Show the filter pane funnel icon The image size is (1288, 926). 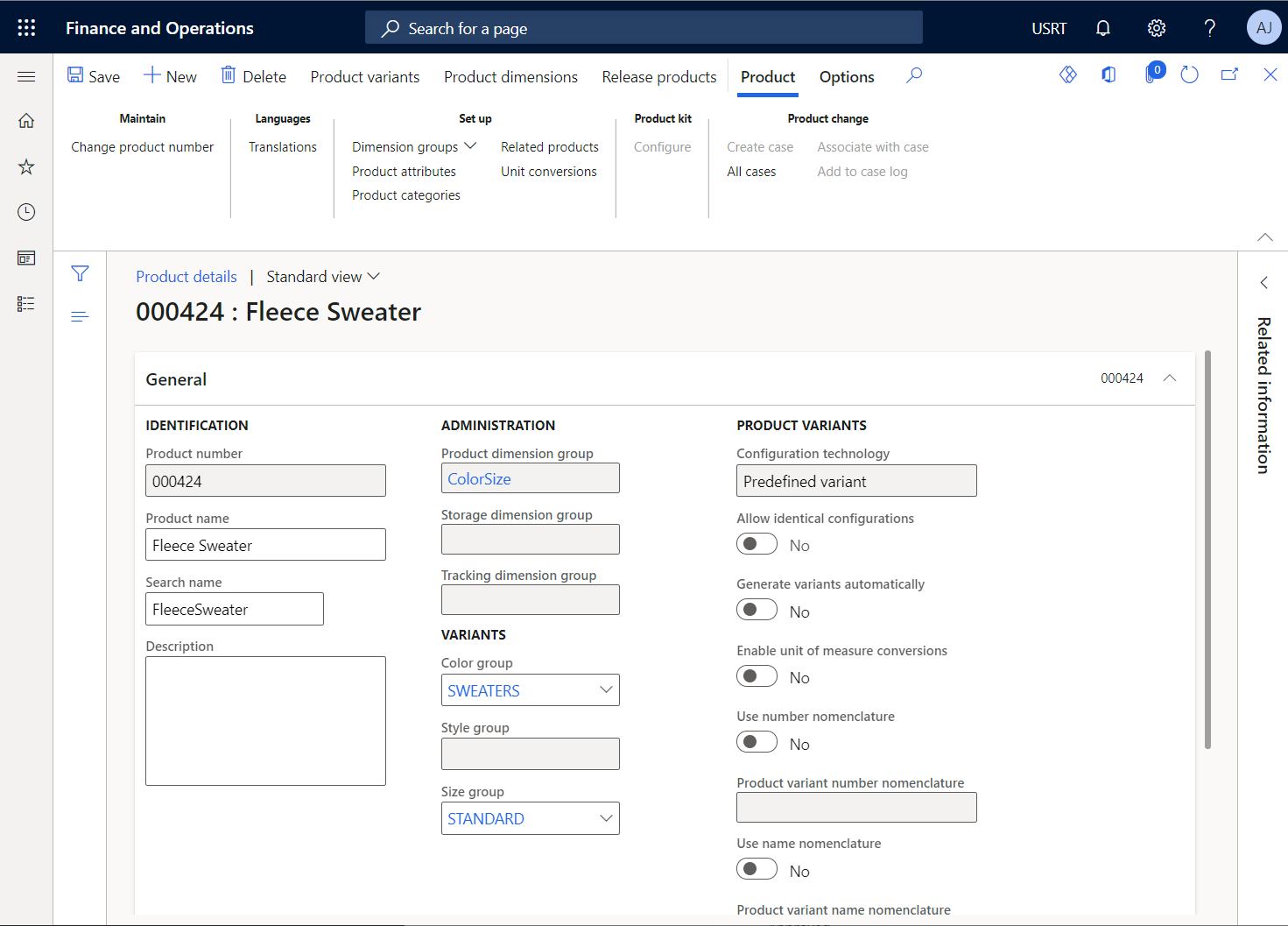(80, 274)
